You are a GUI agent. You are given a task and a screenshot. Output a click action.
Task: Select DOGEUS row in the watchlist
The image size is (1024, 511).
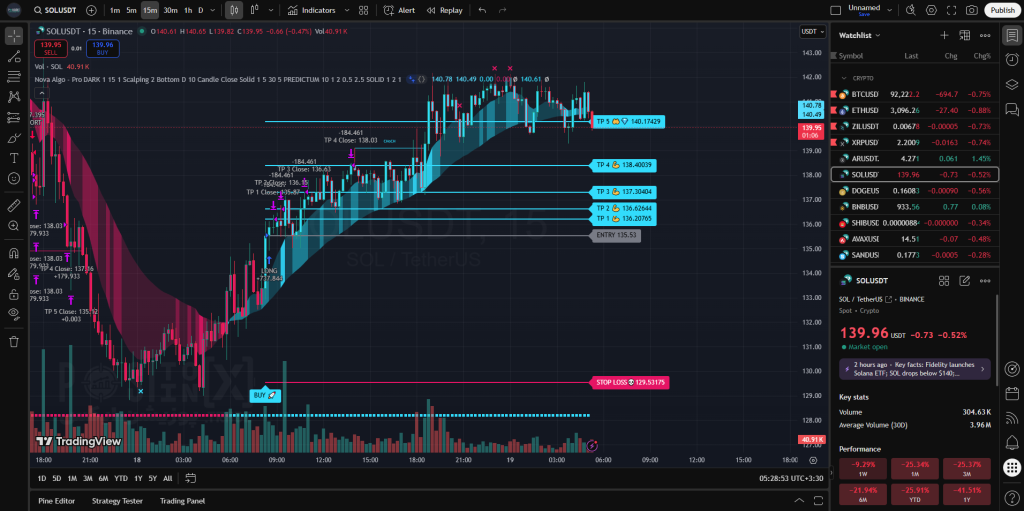(x=914, y=191)
